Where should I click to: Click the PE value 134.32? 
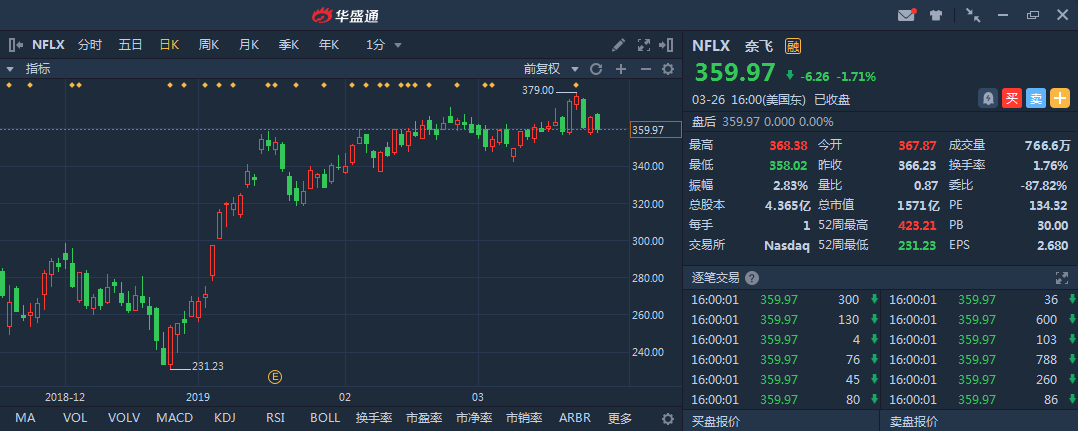pyautogui.click(x=1046, y=205)
